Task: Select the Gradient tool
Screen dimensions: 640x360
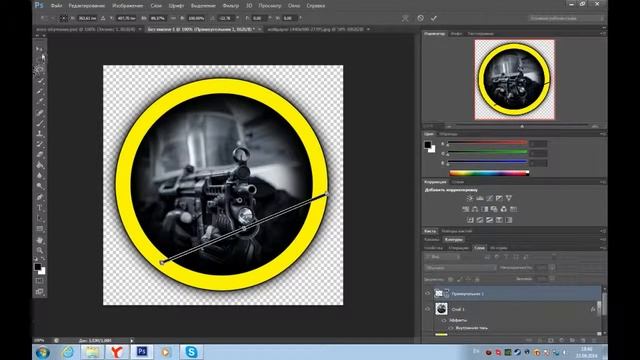Action: point(40,165)
